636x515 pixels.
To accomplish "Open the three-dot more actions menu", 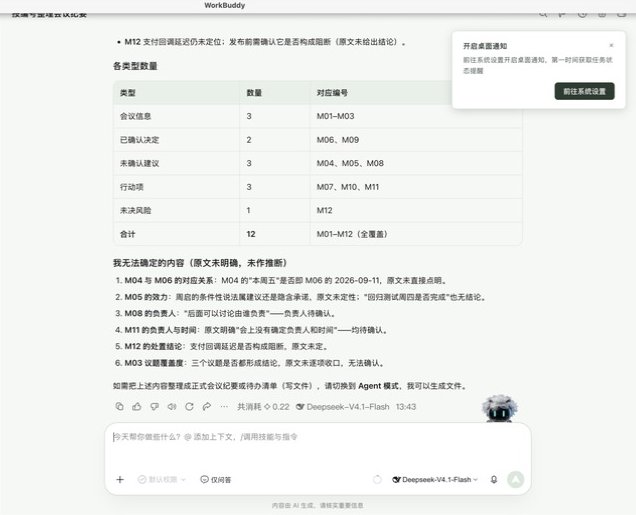I will click(x=224, y=406).
